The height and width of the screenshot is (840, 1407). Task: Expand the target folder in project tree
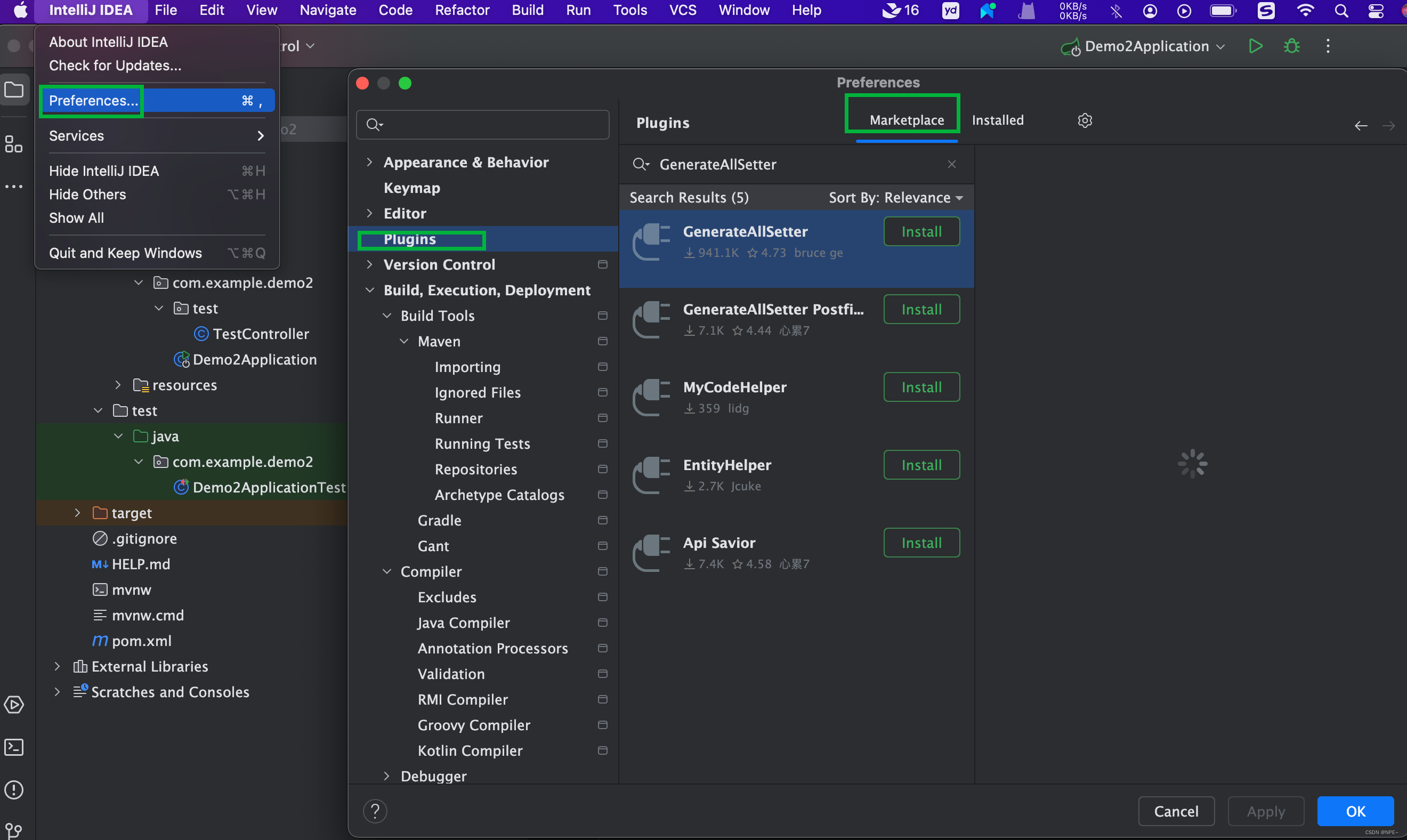click(x=77, y=513)
